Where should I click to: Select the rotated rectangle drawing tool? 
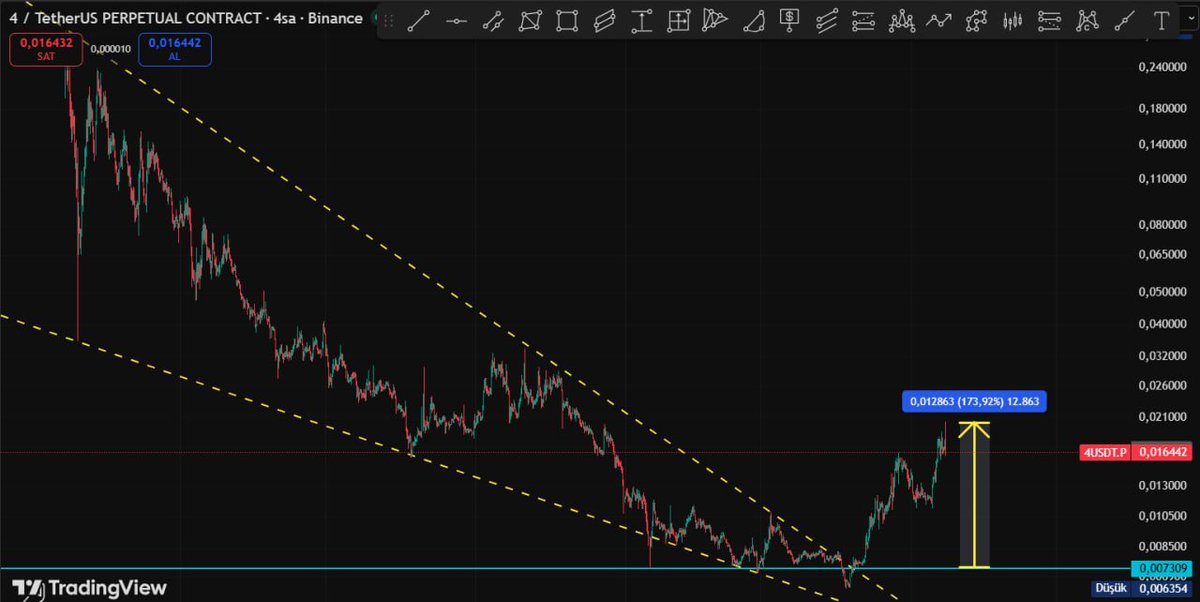[x=530, y=20]
